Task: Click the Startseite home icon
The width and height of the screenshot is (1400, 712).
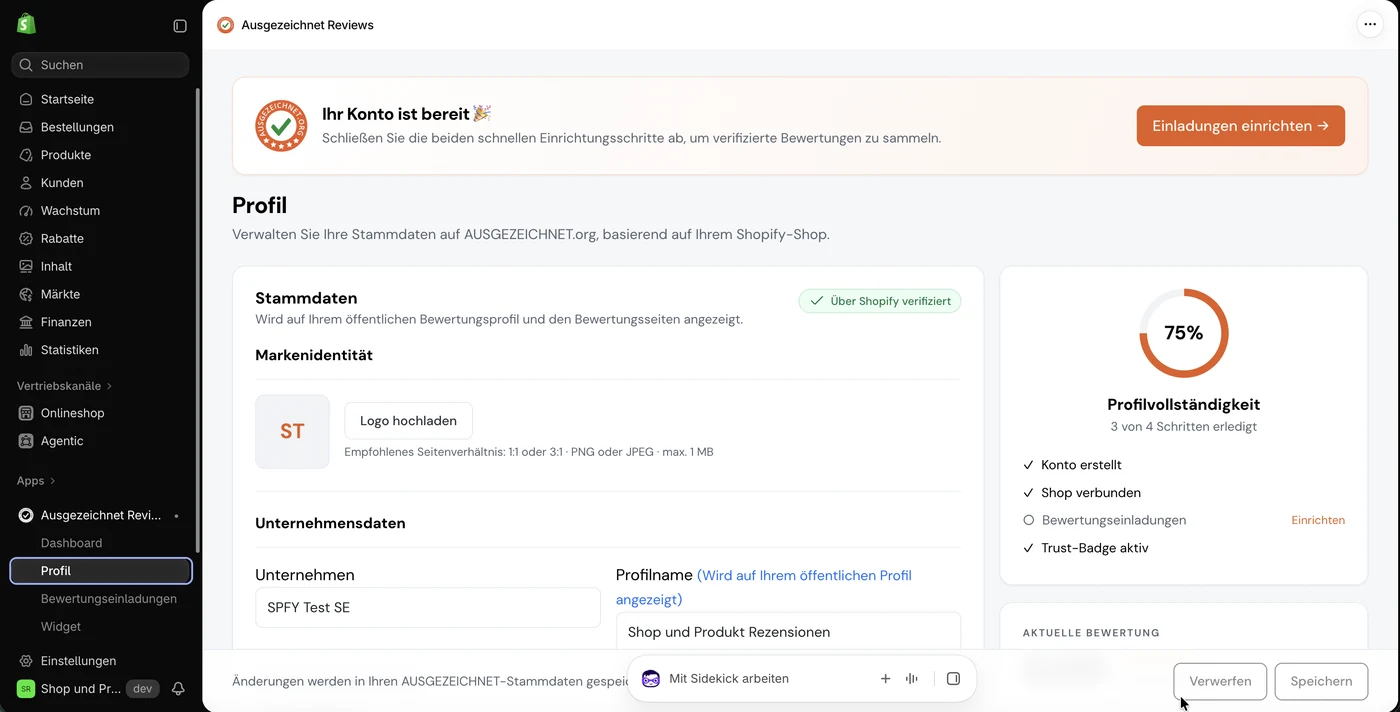Action: click(x=26, y=99)
